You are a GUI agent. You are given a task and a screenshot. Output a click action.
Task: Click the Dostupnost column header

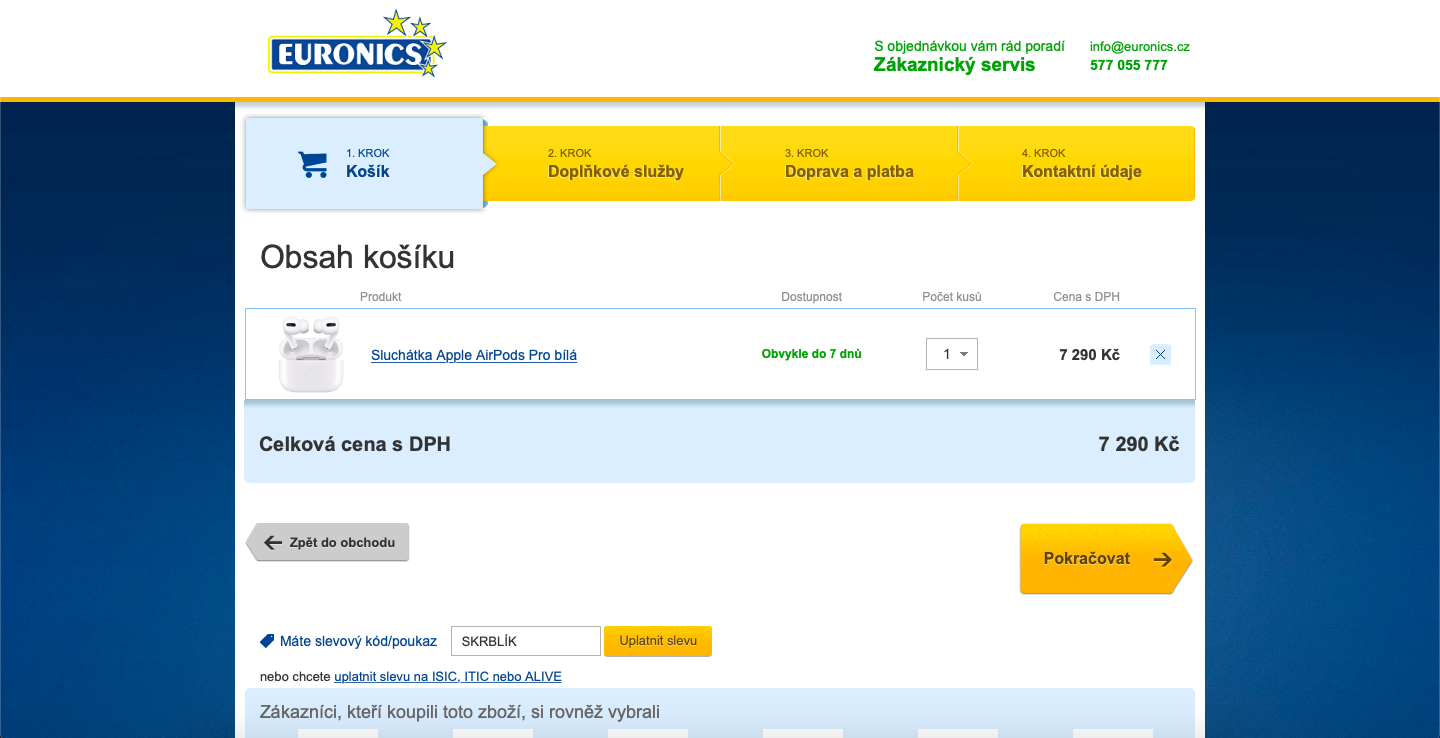pyautogui.click(x=812, y=297)
